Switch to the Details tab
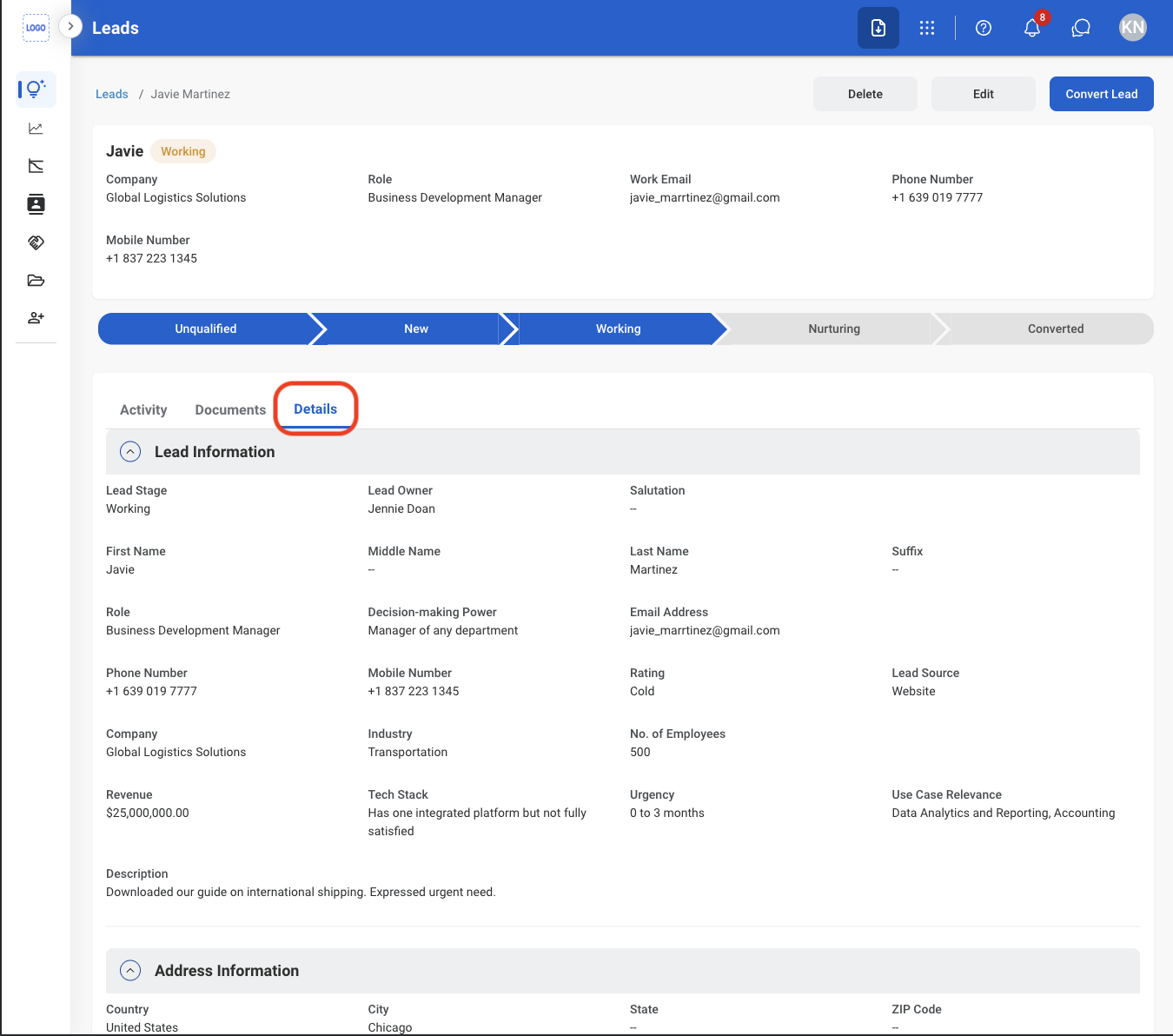Screen dimensions: 1173x1036 click(315, 408)
